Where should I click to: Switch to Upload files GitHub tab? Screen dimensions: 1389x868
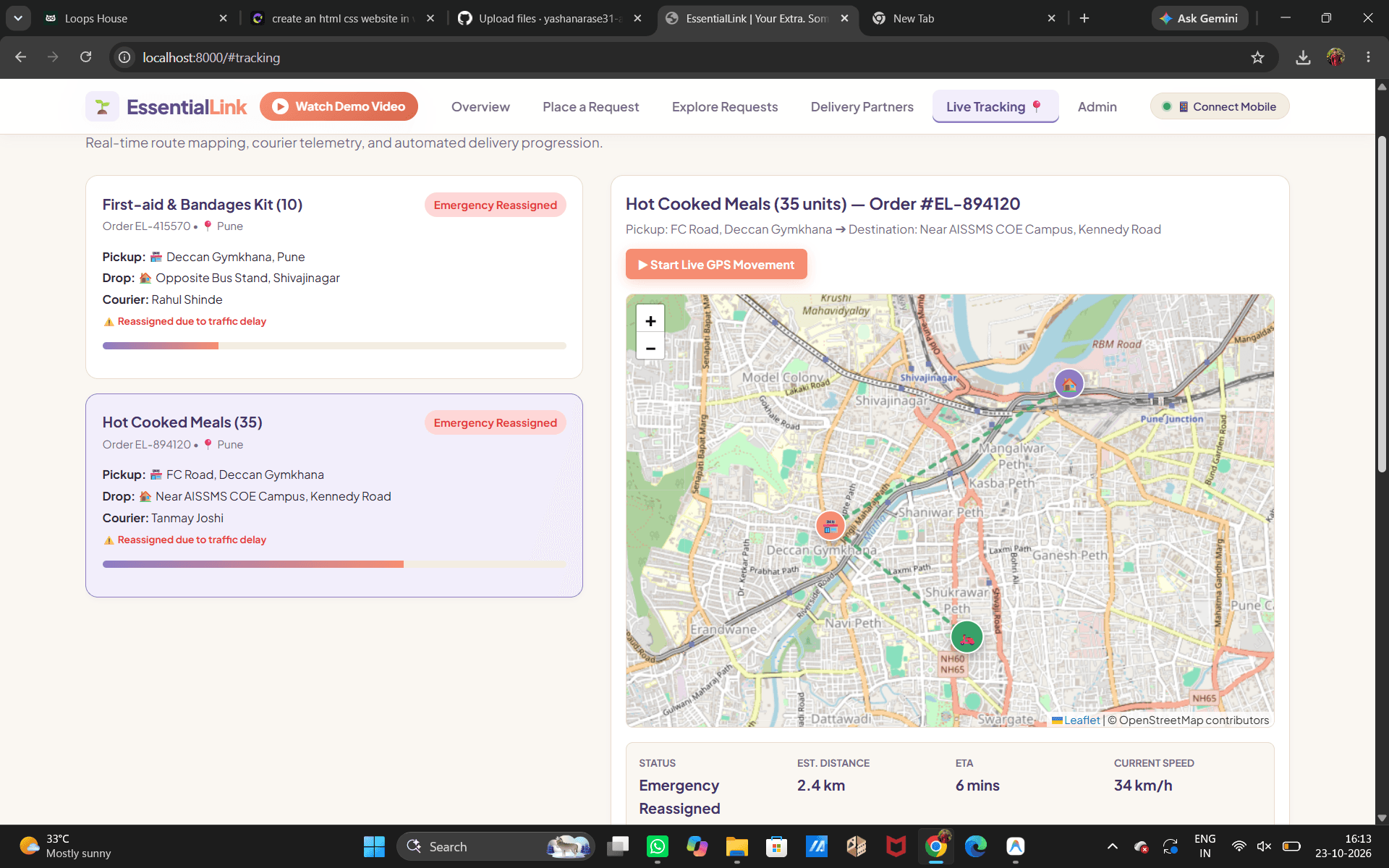(550, 18)
